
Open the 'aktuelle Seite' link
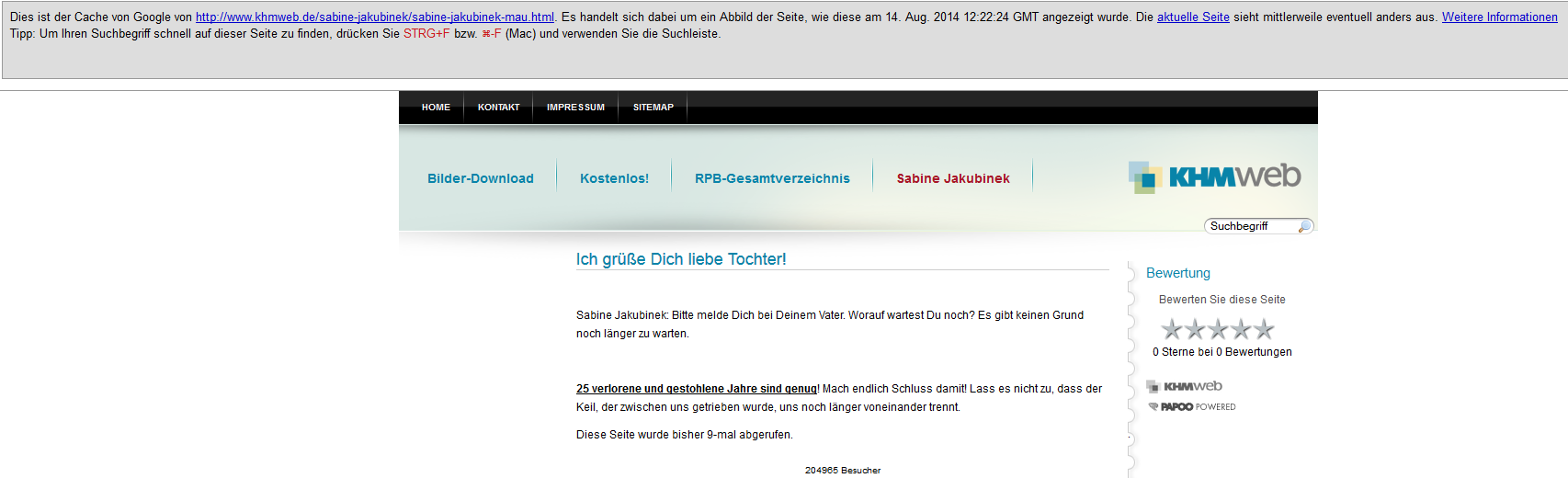[x=1193, y=17]
